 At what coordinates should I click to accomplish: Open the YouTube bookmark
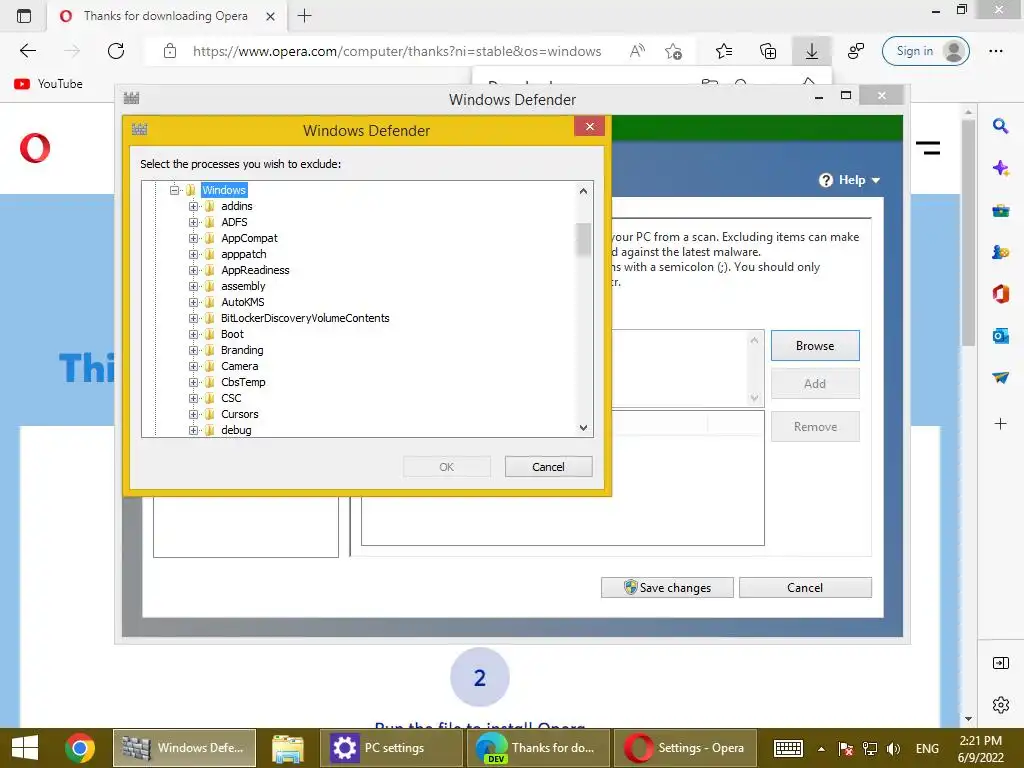(x=48, y=84)
